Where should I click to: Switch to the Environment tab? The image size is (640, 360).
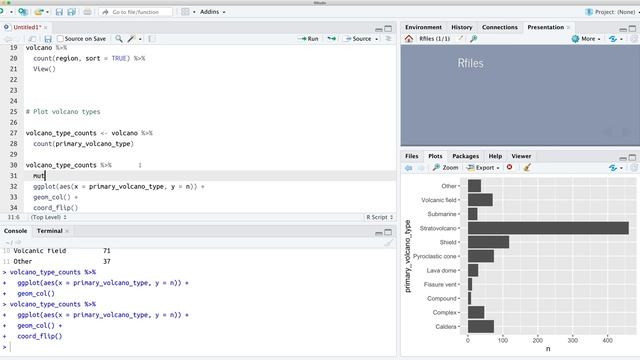point(423,27)
